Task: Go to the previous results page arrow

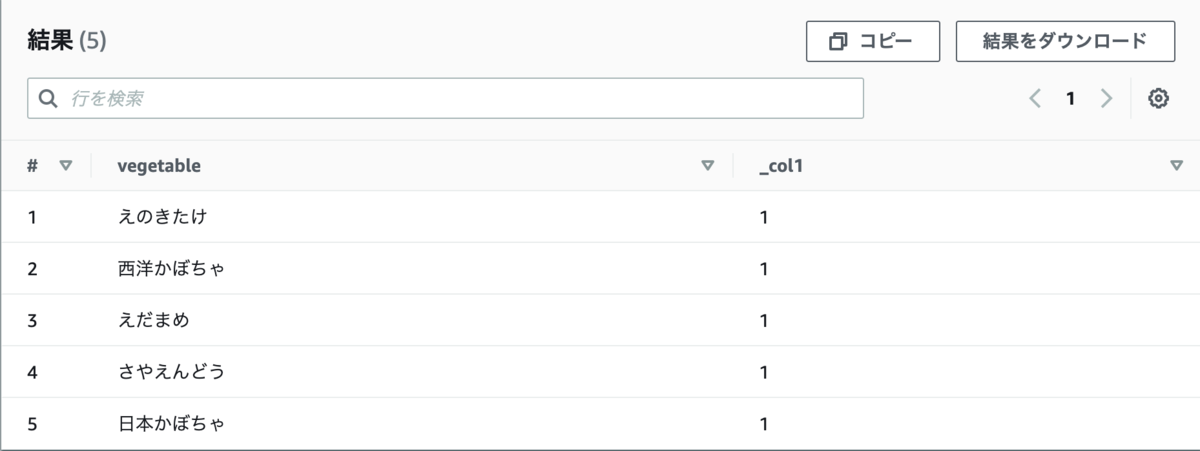Action: click(x=1035, y=98)
